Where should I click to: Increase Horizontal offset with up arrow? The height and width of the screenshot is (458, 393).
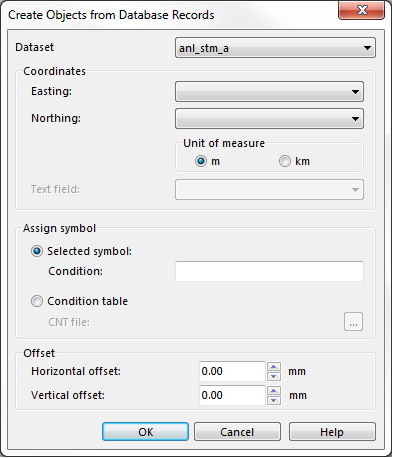[x=274, y=367]
